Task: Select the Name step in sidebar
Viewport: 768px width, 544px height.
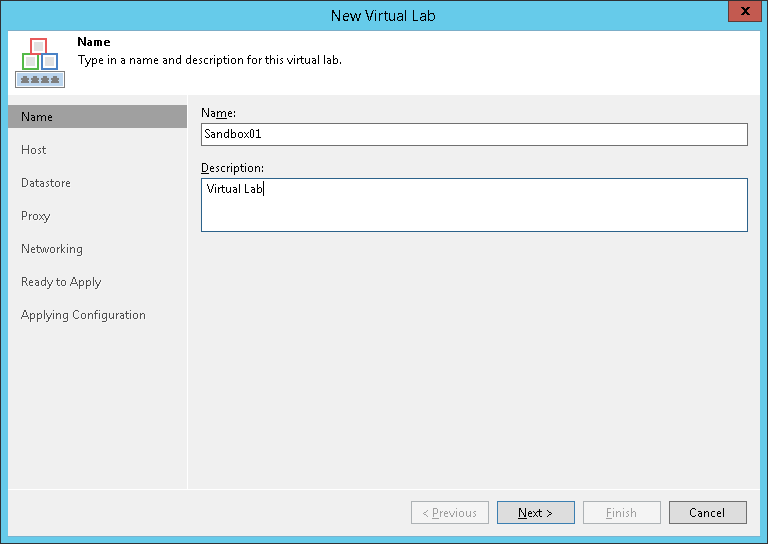Action: pyautogui.click(x=97, y=117)
